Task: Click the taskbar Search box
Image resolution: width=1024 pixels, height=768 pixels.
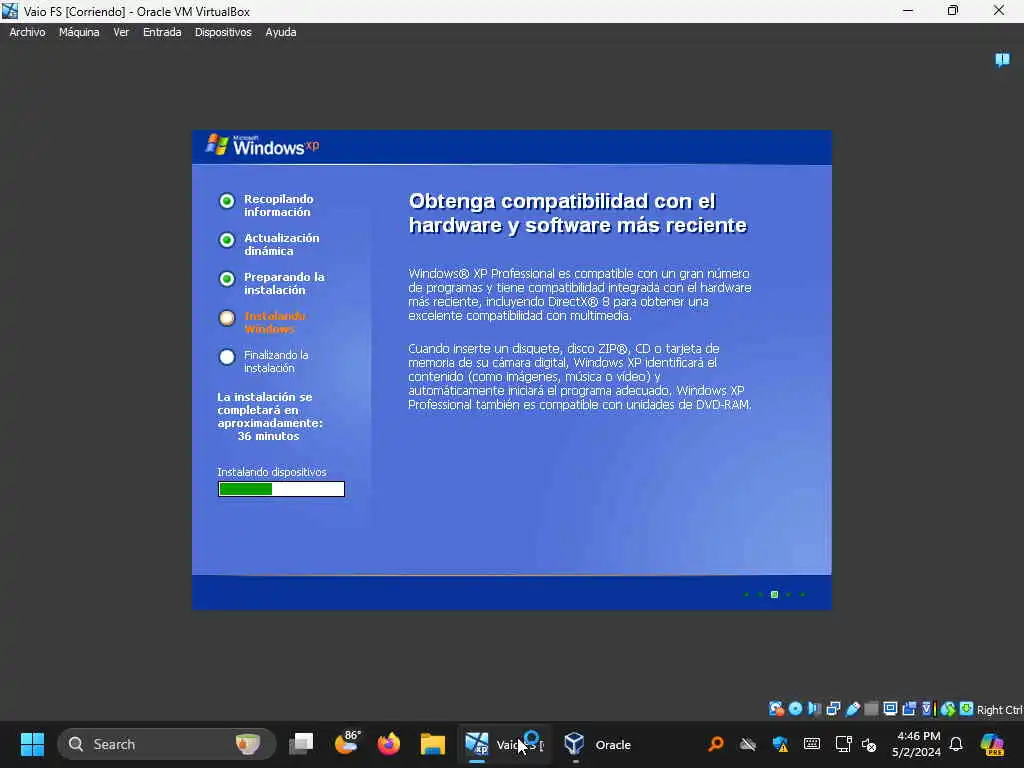Action: coord(167,744)
